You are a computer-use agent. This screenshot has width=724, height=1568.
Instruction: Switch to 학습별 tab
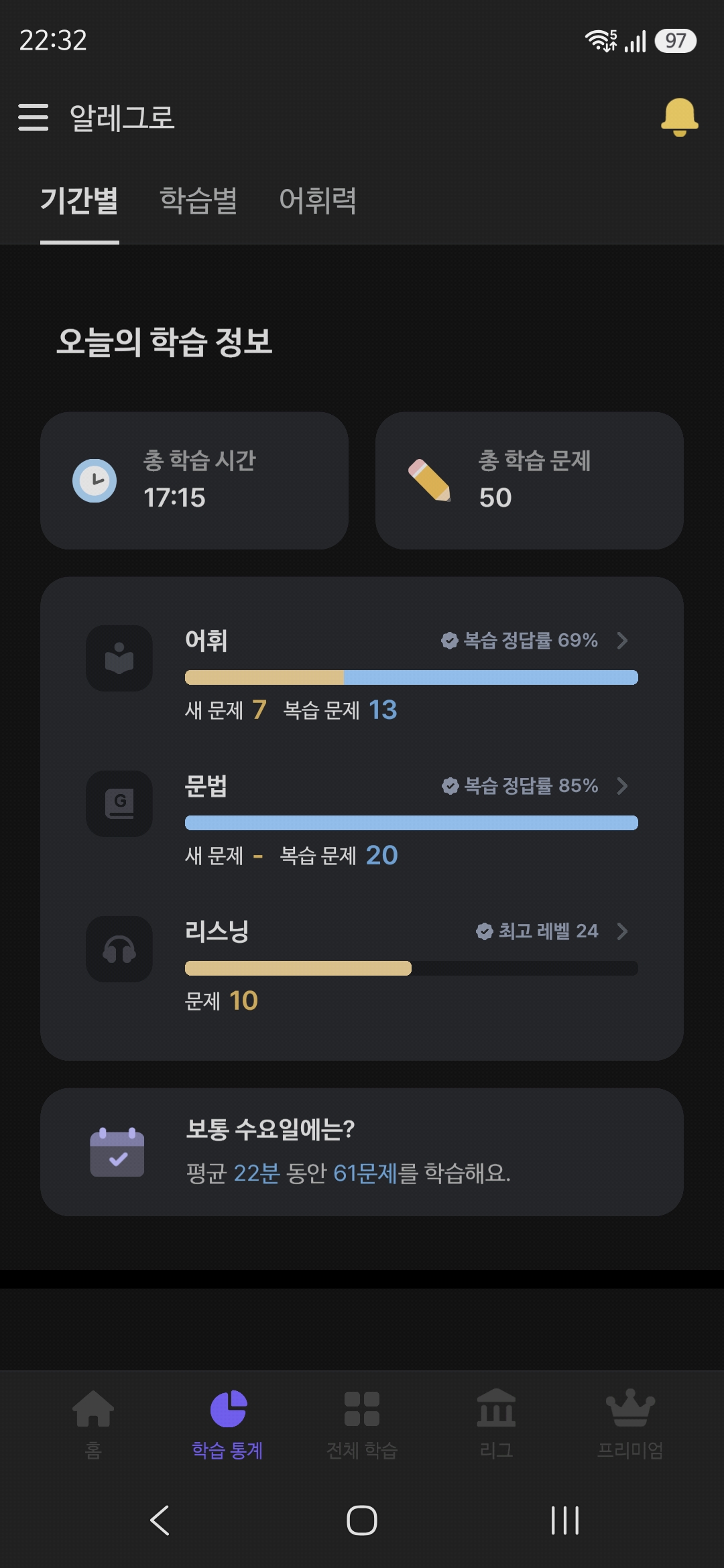(x=198, y=200)
